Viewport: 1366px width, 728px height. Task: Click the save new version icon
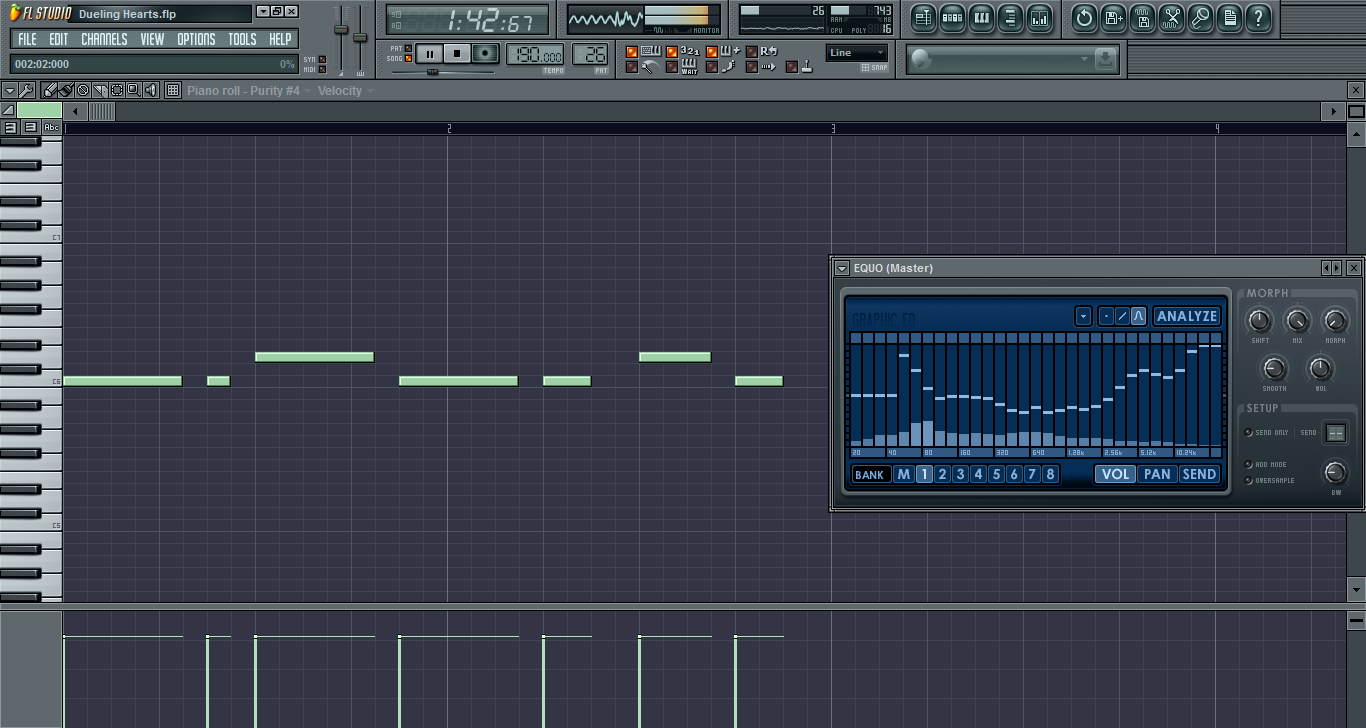[1113, 17]
